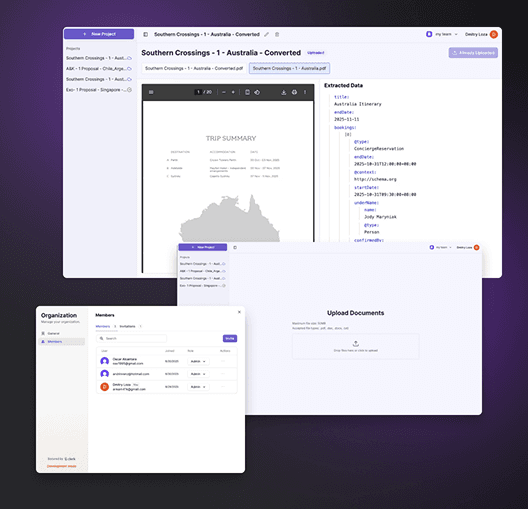Open actions menu for Oscar's member row
This screenshot has height=509, width=528.
pos(223,361)
